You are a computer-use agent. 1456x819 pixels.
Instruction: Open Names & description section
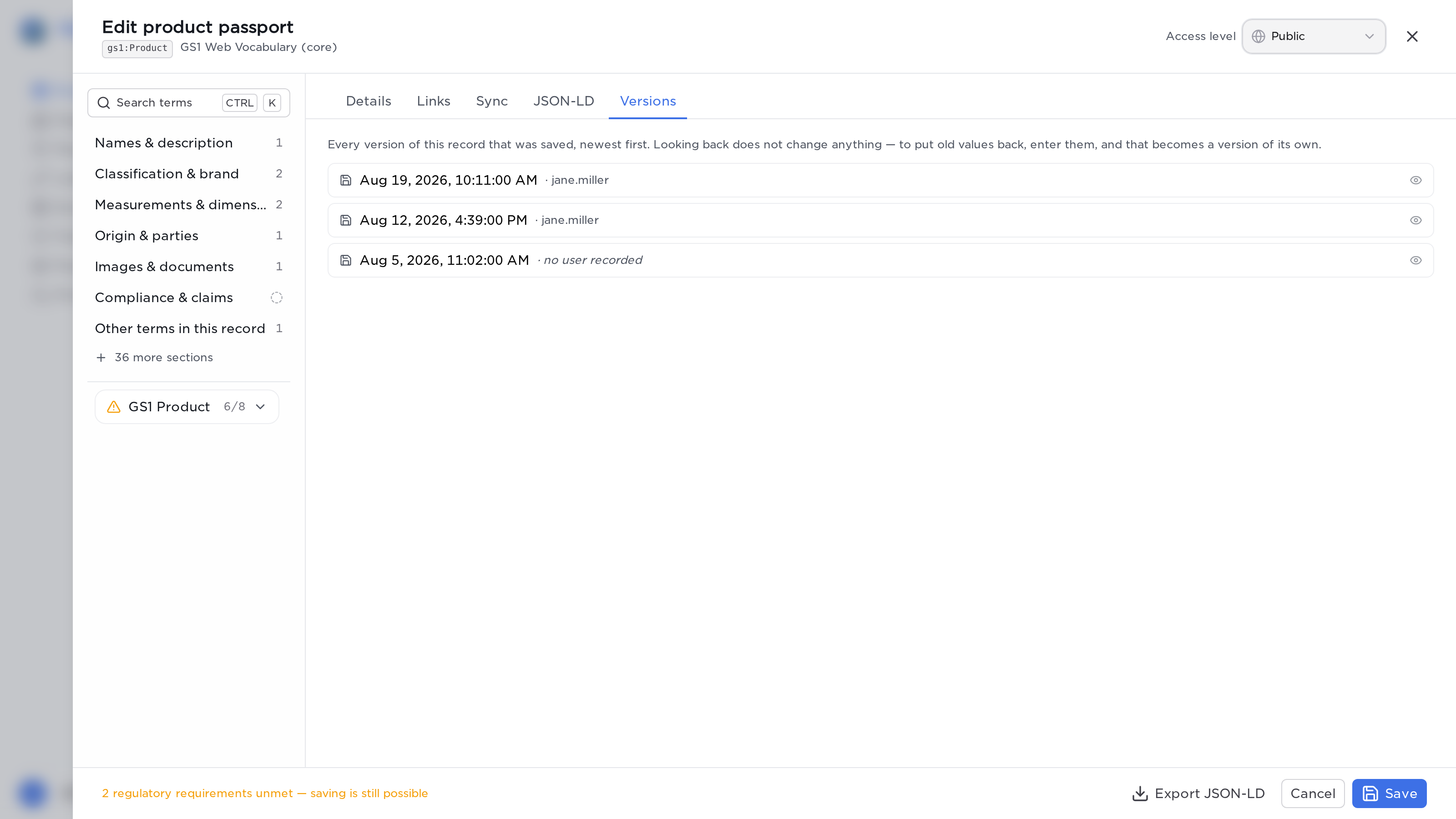[189, 143]
